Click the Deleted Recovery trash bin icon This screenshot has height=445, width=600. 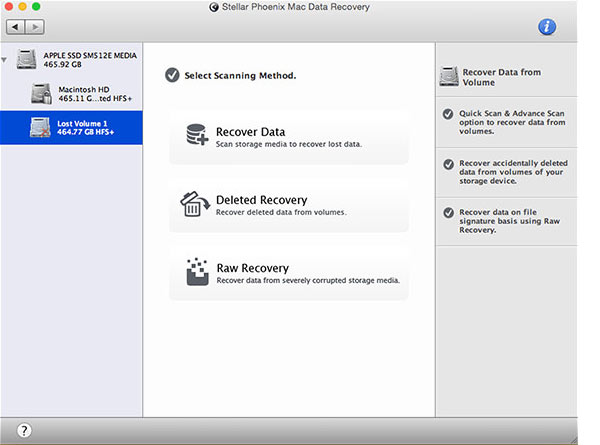tap(194, 204)
